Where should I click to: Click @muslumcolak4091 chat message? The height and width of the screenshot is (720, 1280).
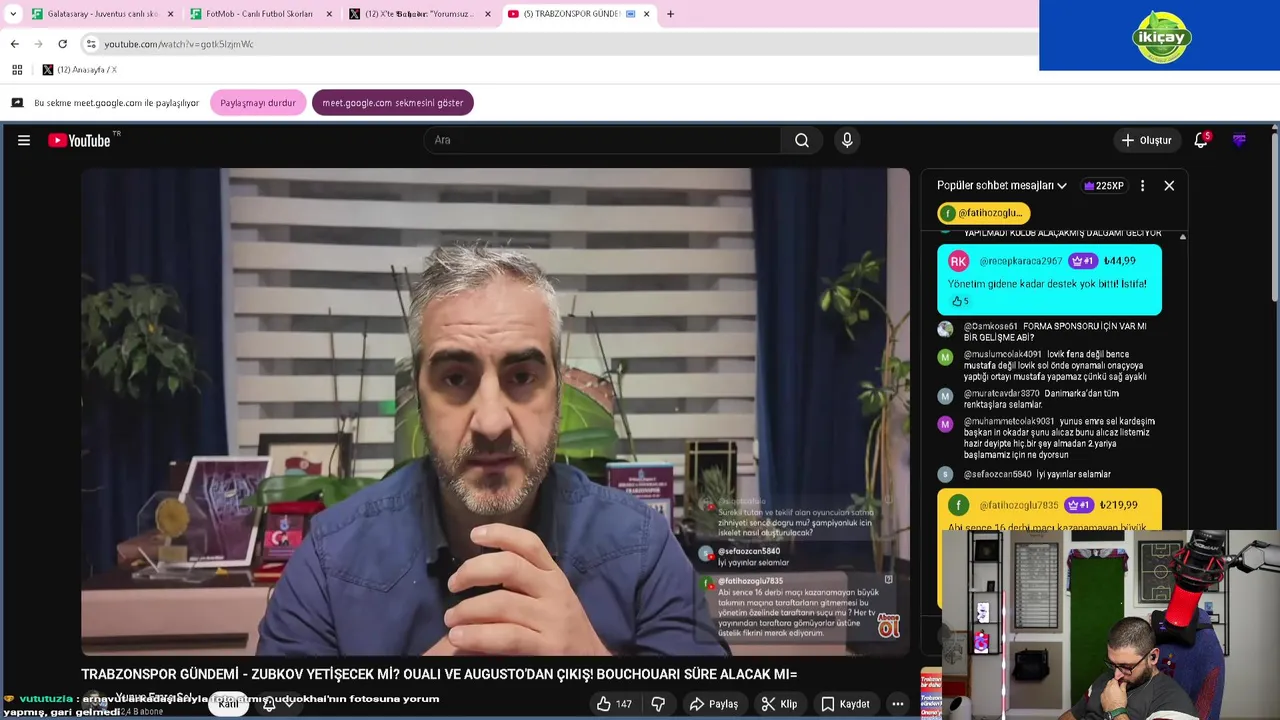pyautogui.click(x=1049, y=365)
